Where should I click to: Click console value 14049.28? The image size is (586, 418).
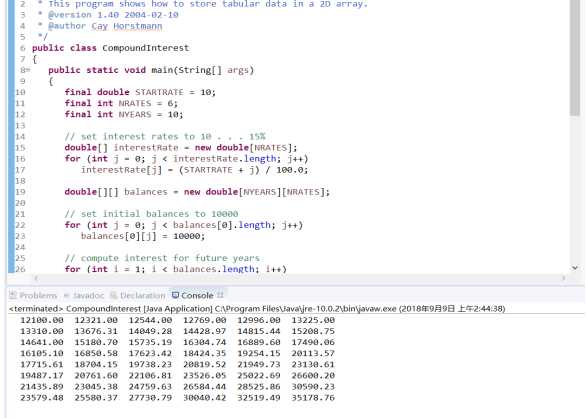pos(150,331)
